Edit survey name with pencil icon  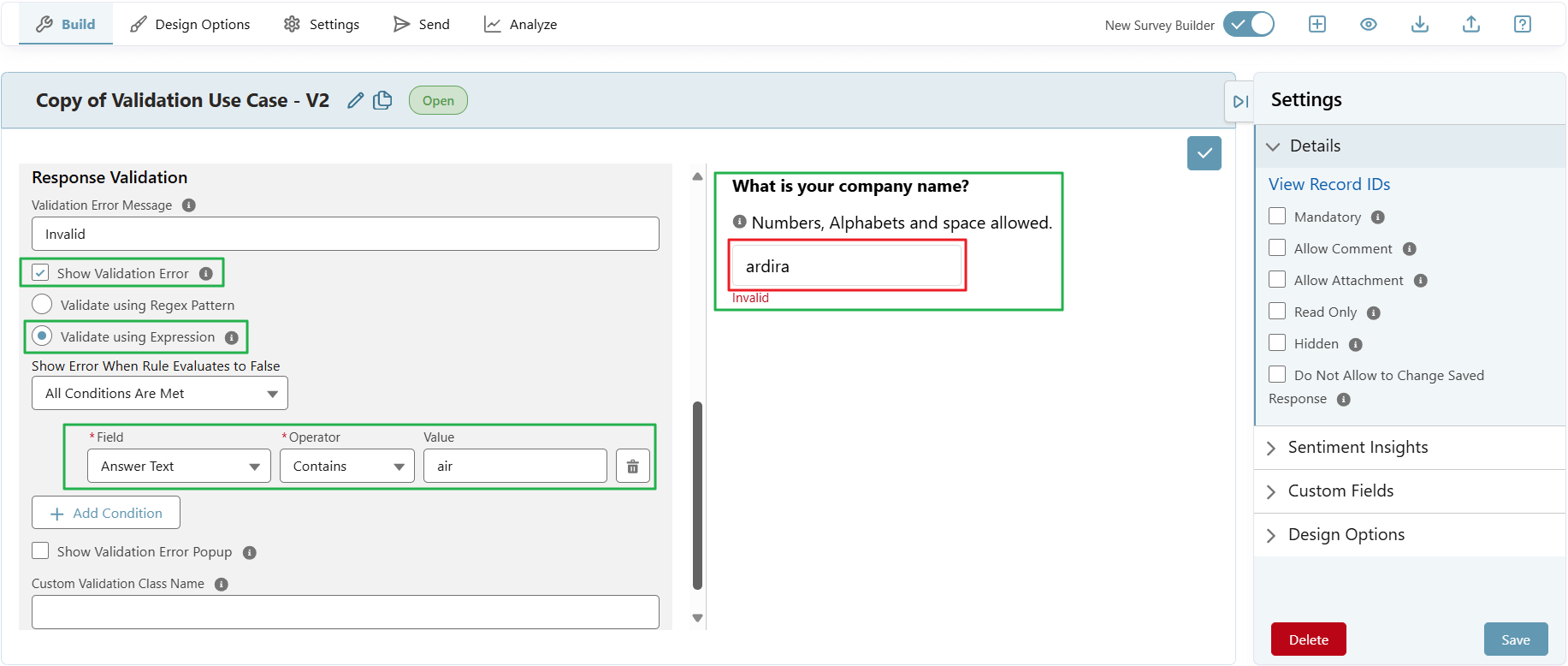356,100
